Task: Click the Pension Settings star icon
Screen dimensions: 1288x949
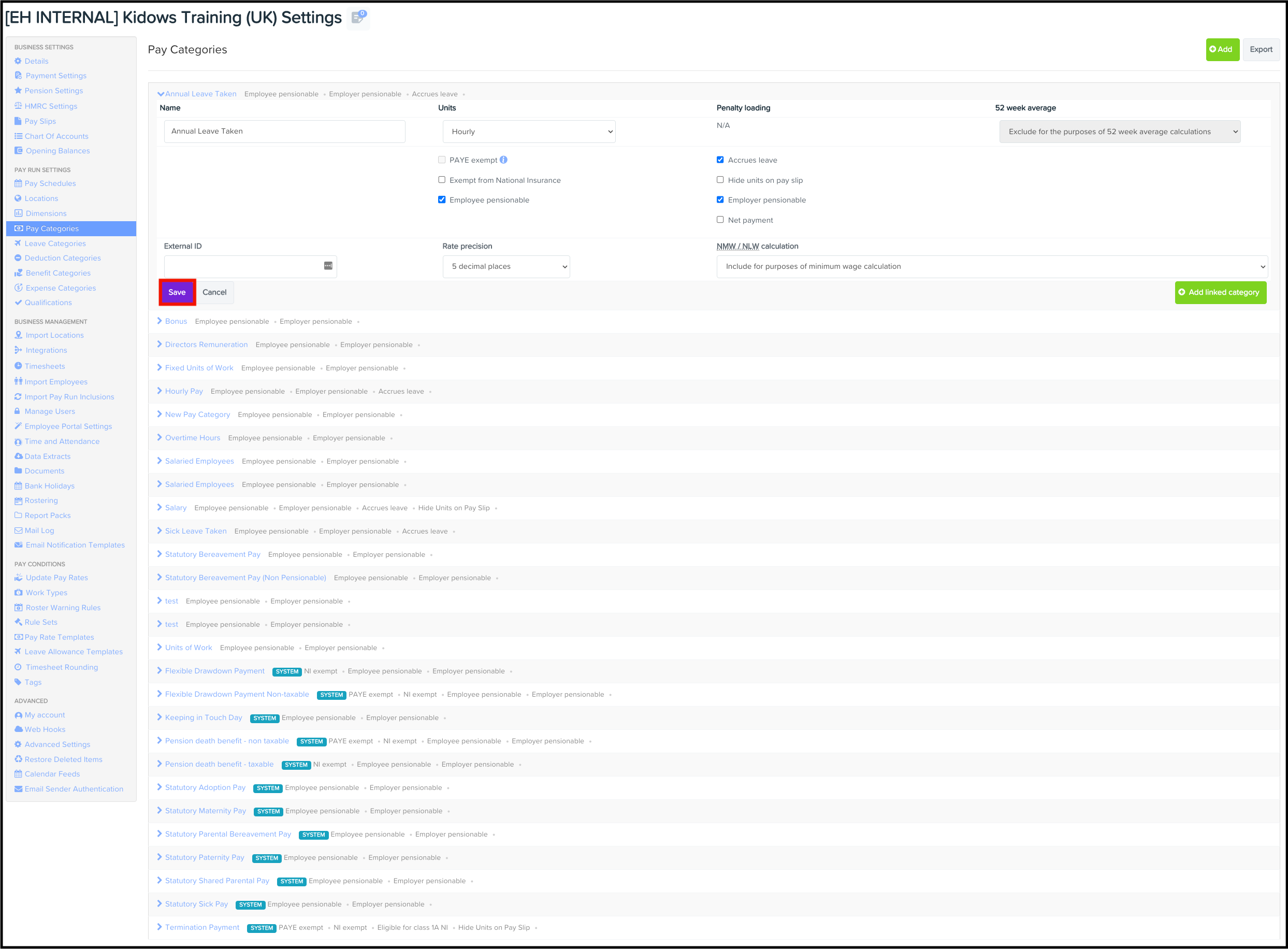Action: click(18, 91)
